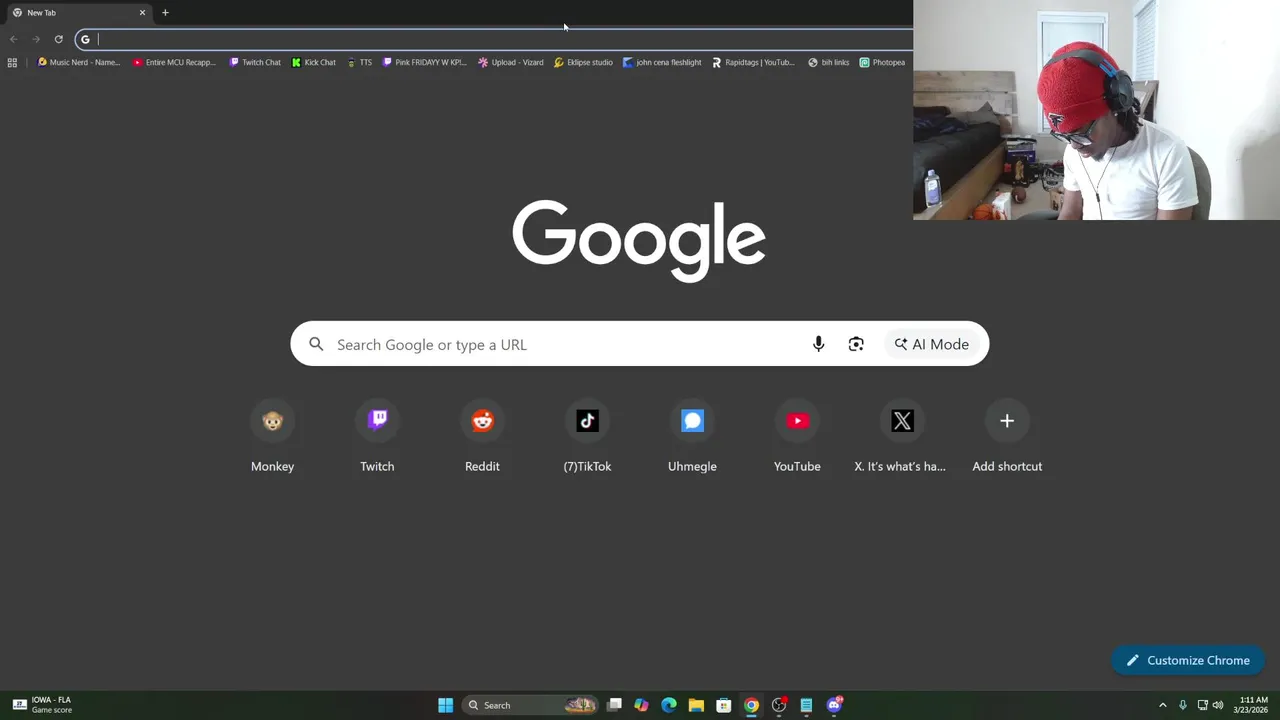
Task: Open the TikTok shortcut tile
Action: click(587, 438)
